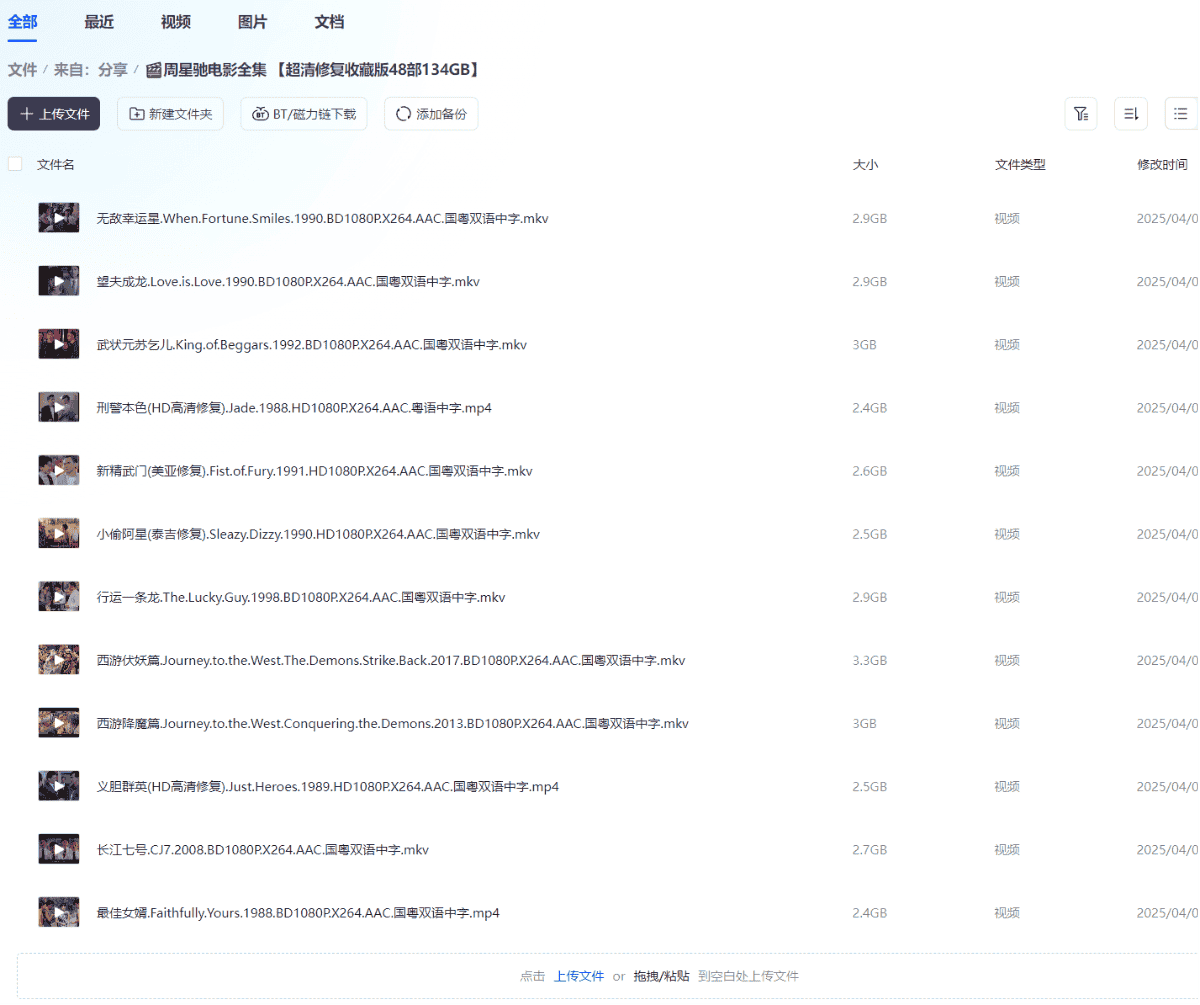Viewport: 1200px width, 1005px height.
Task: Open Fist.of.Fury.1991 file name
Action: 314,471
